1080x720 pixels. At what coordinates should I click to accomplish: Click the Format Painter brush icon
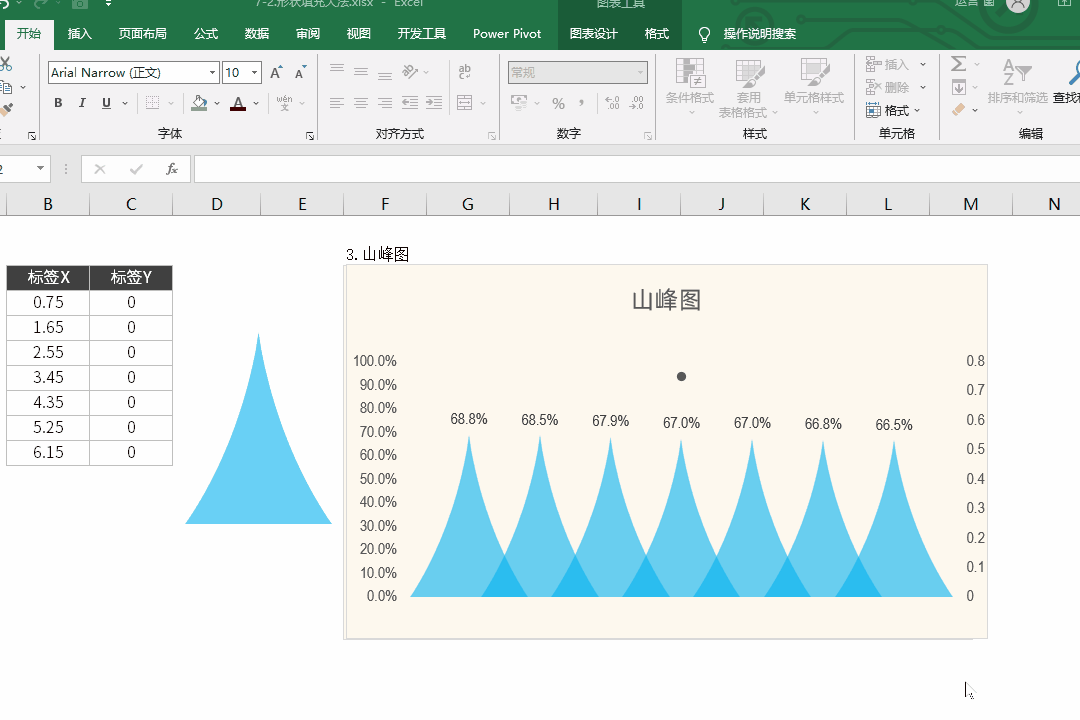(x=6, y=109)
